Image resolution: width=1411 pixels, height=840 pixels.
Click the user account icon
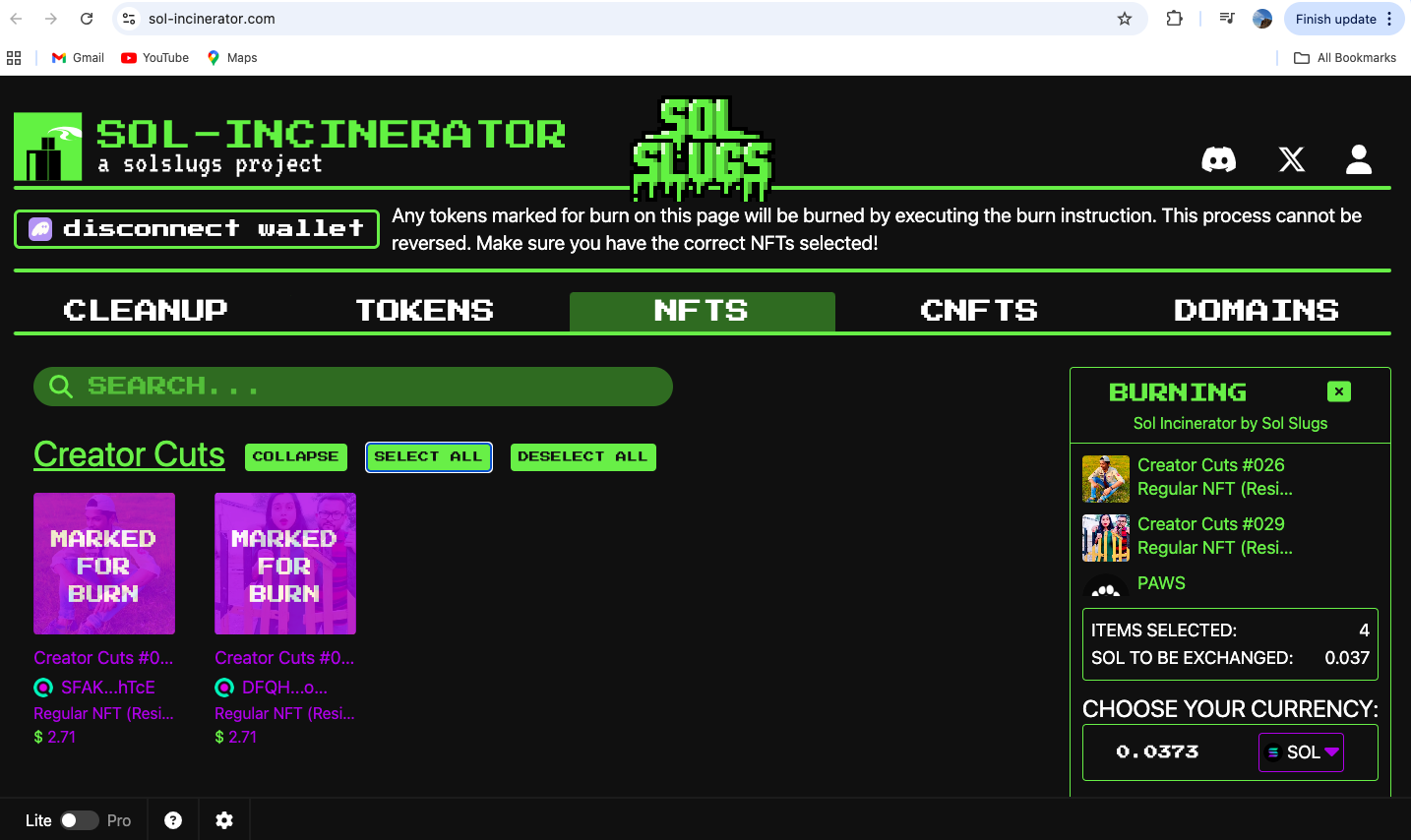pyautogui.click(x=1358, y=158)
